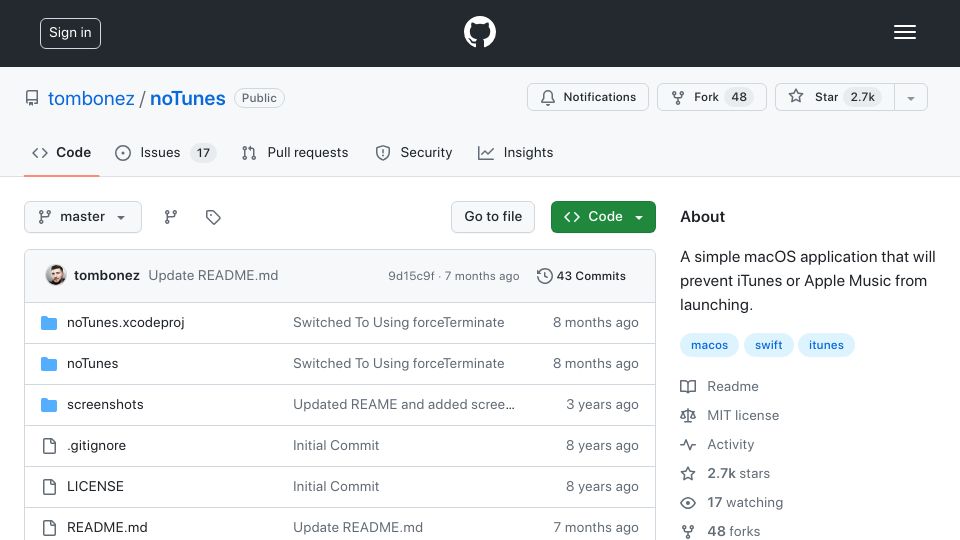Viewport: 960px width, 540px height.
Task: Open noTunes.xcodeproj row forceTerminate commit message
Action: (x=399, y=323)
